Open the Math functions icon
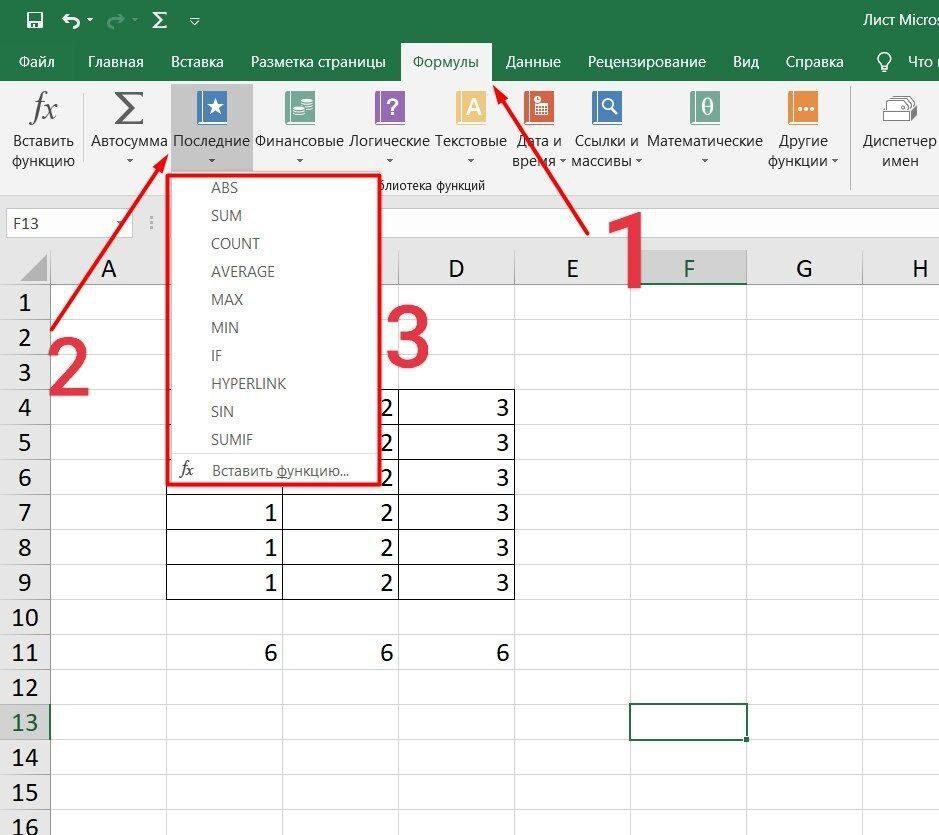Screen dimensions: 939x835 (x=705, y=108)
